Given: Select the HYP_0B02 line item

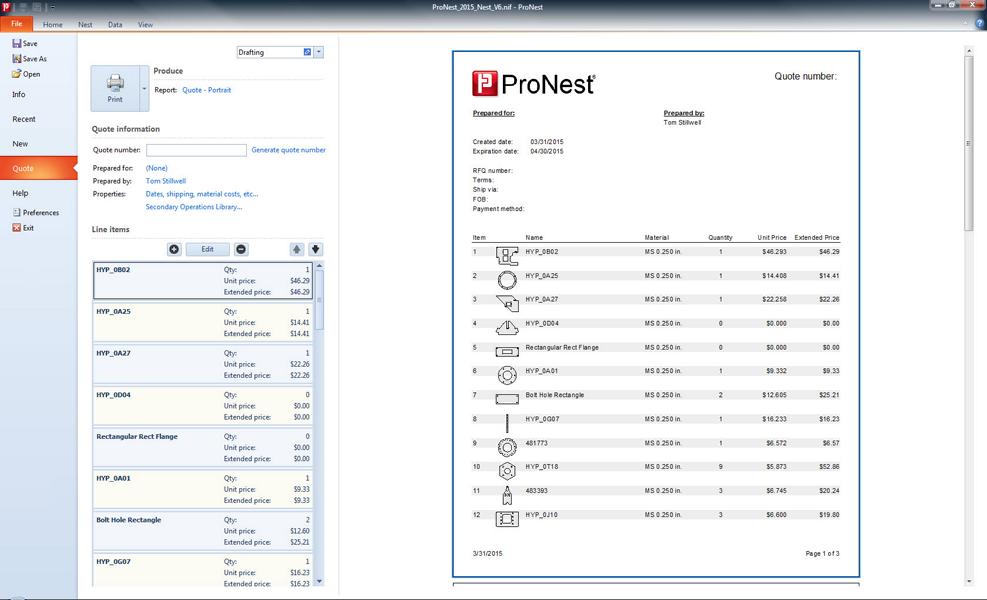Looking at the screenshot, I should (x=203, y=281).
